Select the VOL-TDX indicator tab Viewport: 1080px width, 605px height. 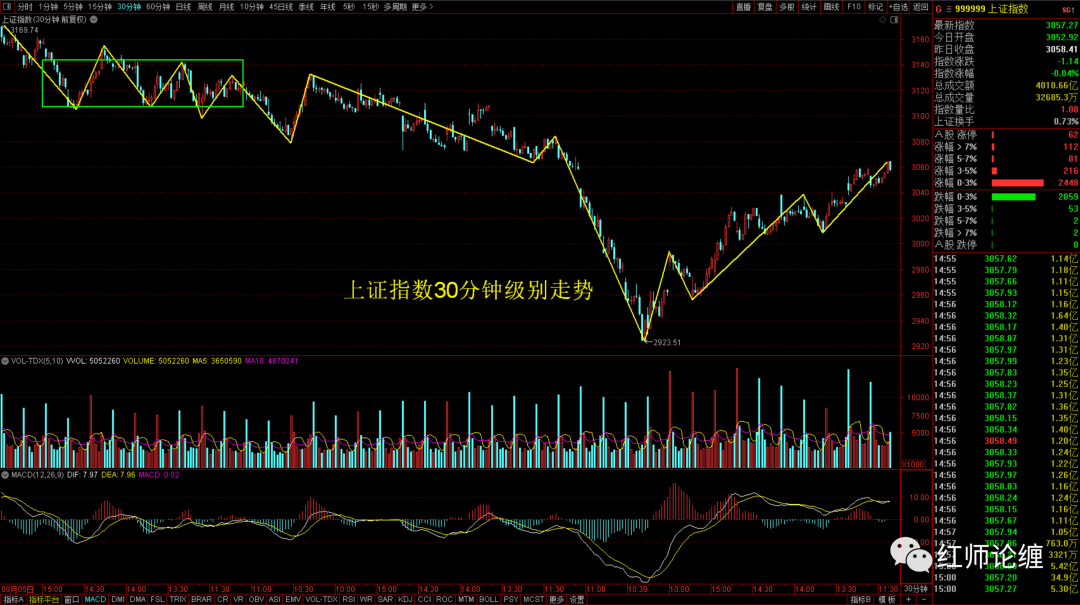point(321,599)
